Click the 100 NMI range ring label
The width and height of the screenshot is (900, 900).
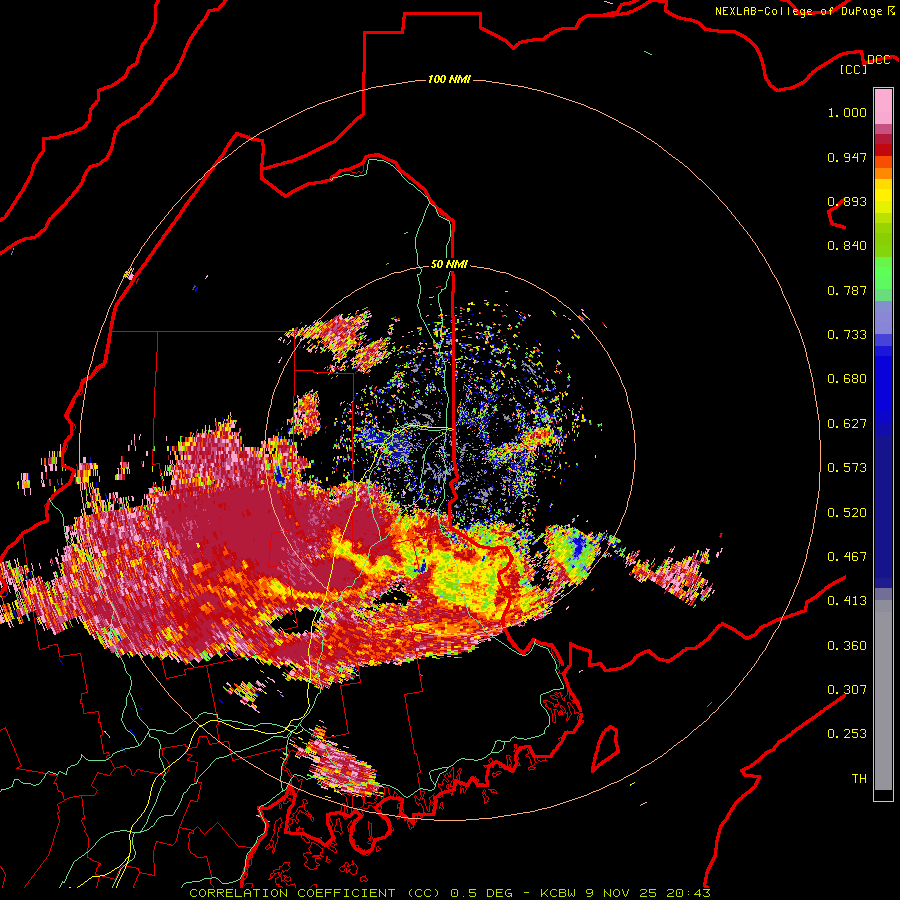click(449, 79)
